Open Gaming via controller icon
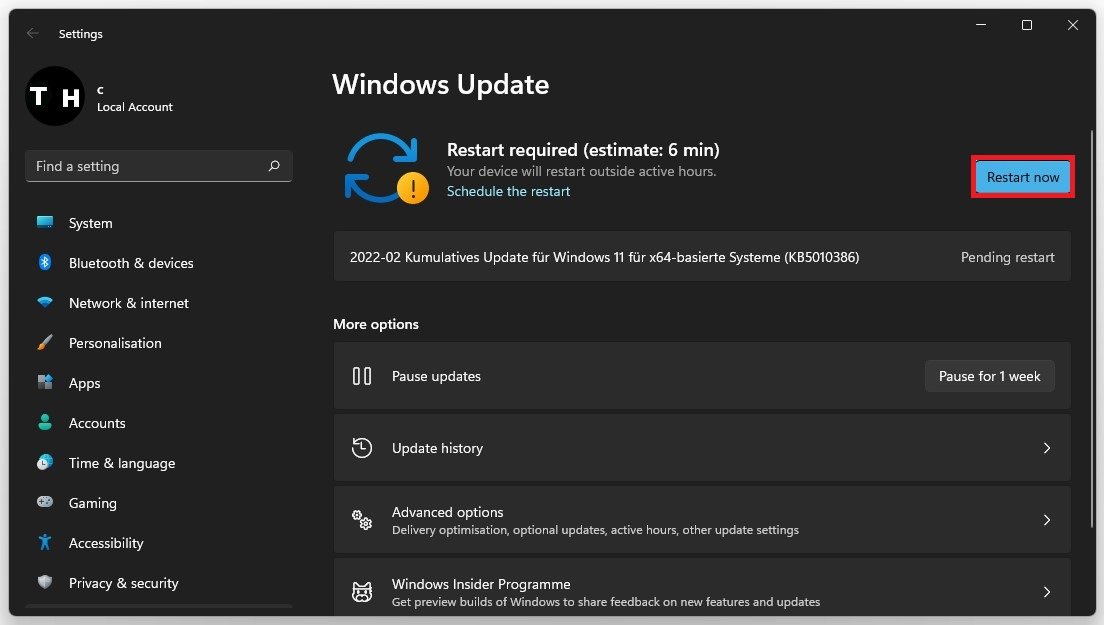This screenshot has width=1104, height=625. (x=45, y=503)
